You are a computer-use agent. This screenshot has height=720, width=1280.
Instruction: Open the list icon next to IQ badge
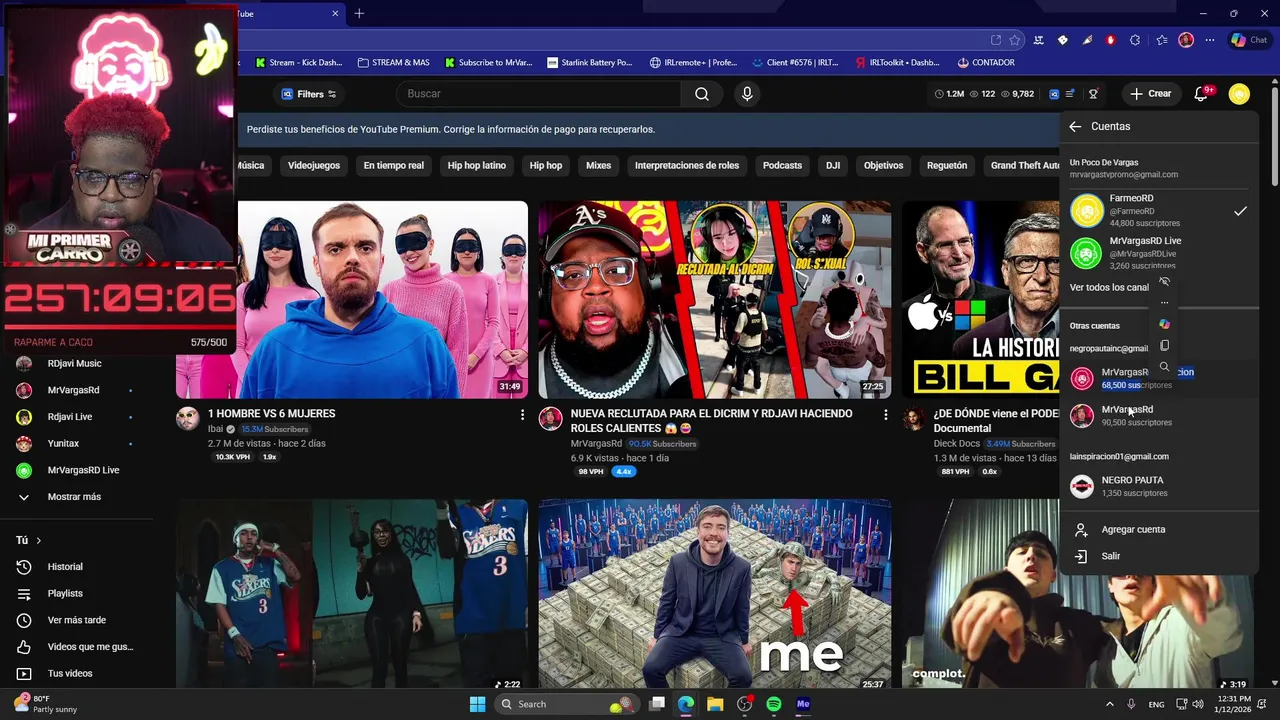tap(1070, 94)
